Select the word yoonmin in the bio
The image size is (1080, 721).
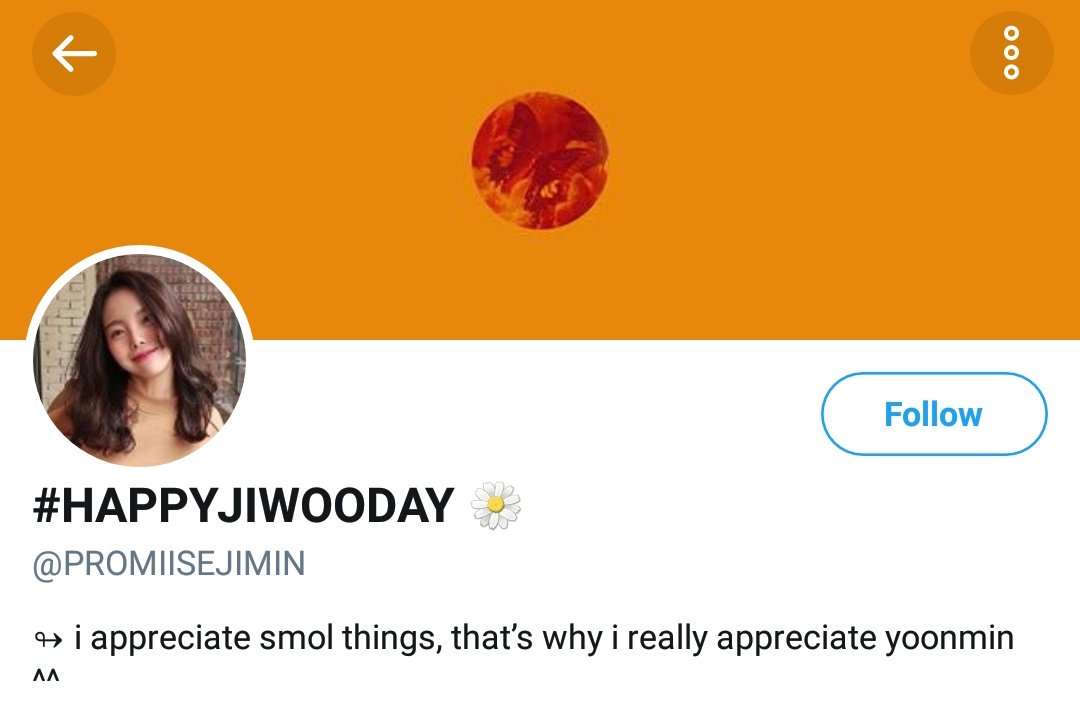coord(949,638)
